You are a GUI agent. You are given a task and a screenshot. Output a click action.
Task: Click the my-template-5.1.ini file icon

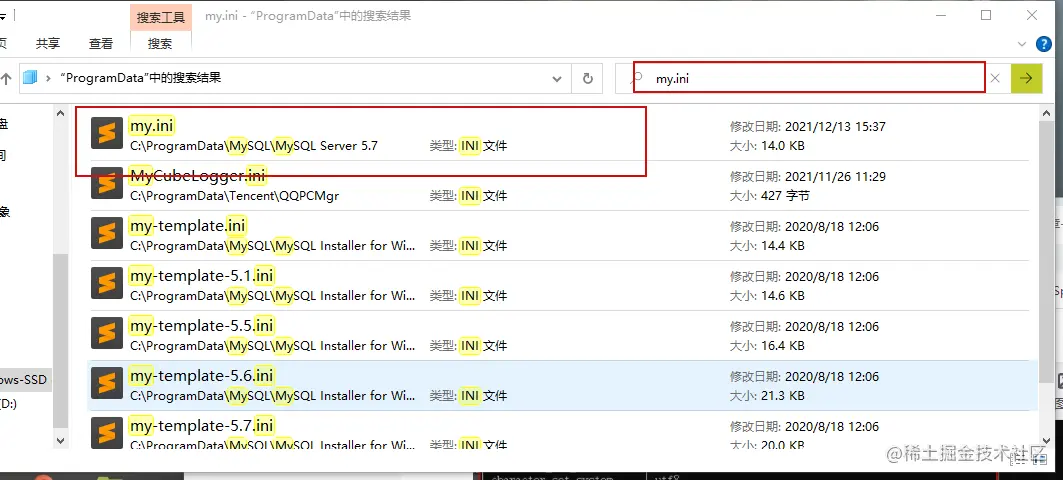pos(107,284)
